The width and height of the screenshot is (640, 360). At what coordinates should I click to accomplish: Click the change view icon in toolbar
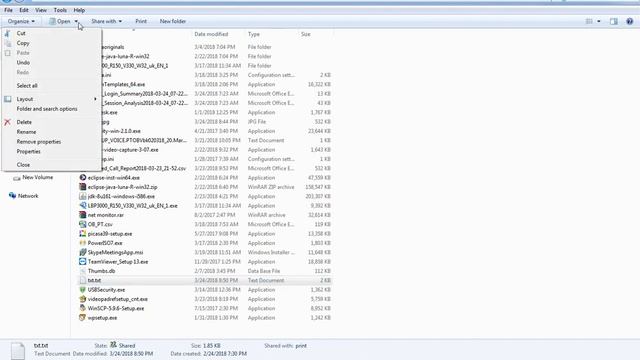click(589, 21)
